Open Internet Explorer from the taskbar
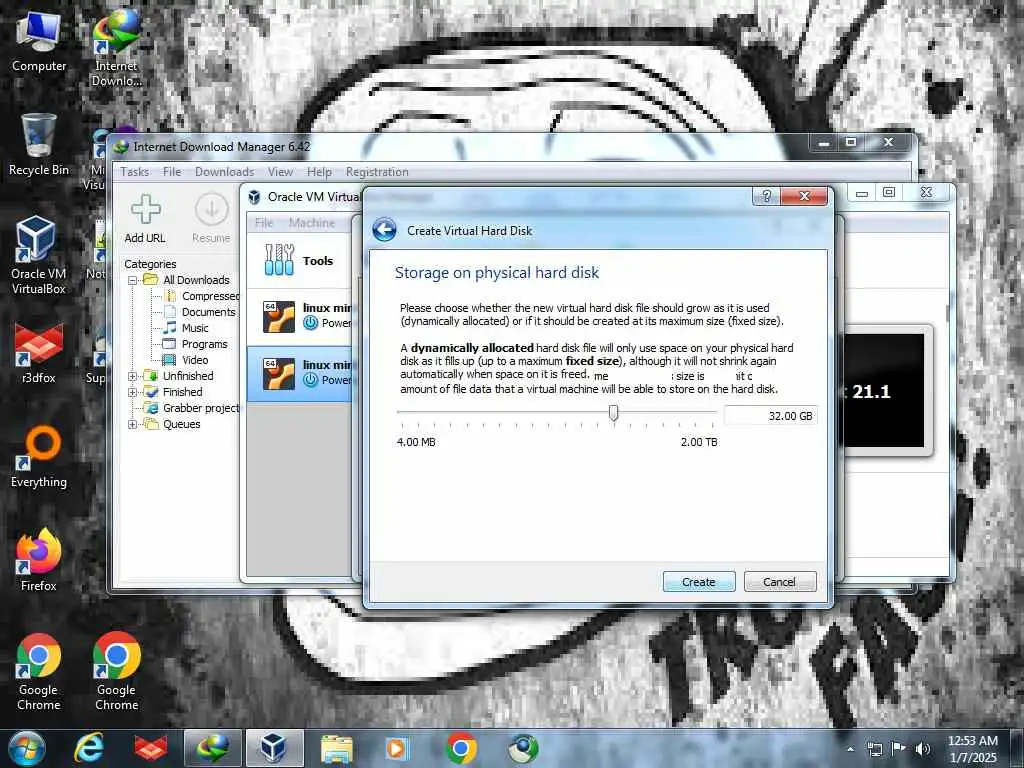The width and height of the screenshot is (1024, 768). coord(88,748)
